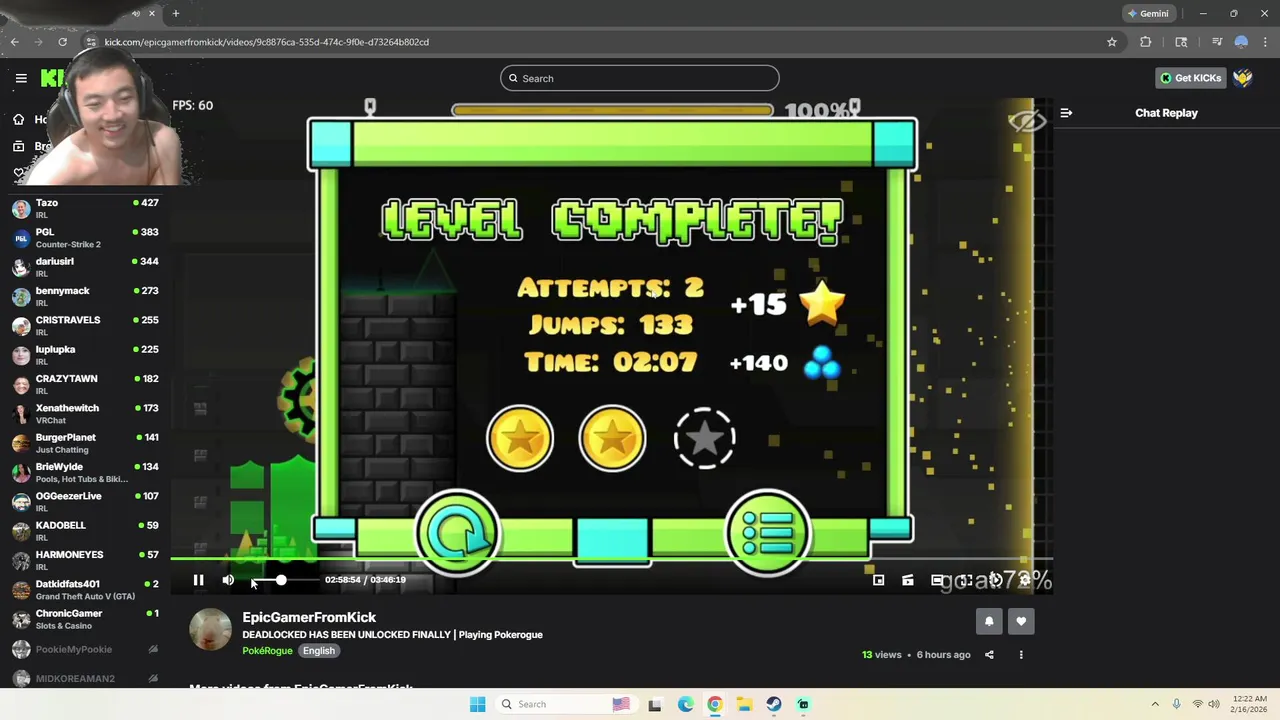Select ChronicGamer in the sidebar list
This screenshot has width=1280, height=720.
coord(85,618)
